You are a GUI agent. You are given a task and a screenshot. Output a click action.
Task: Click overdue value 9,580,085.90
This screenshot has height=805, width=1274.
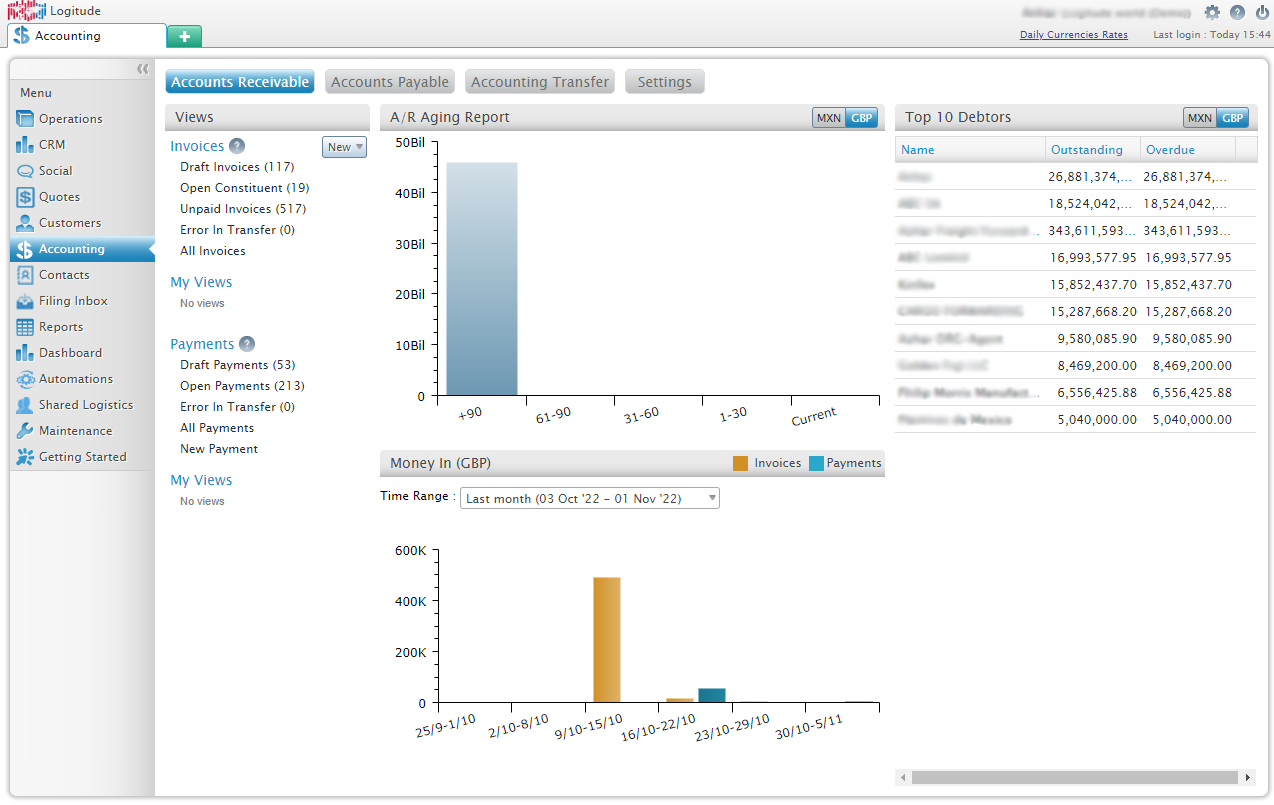point(1192,339)
